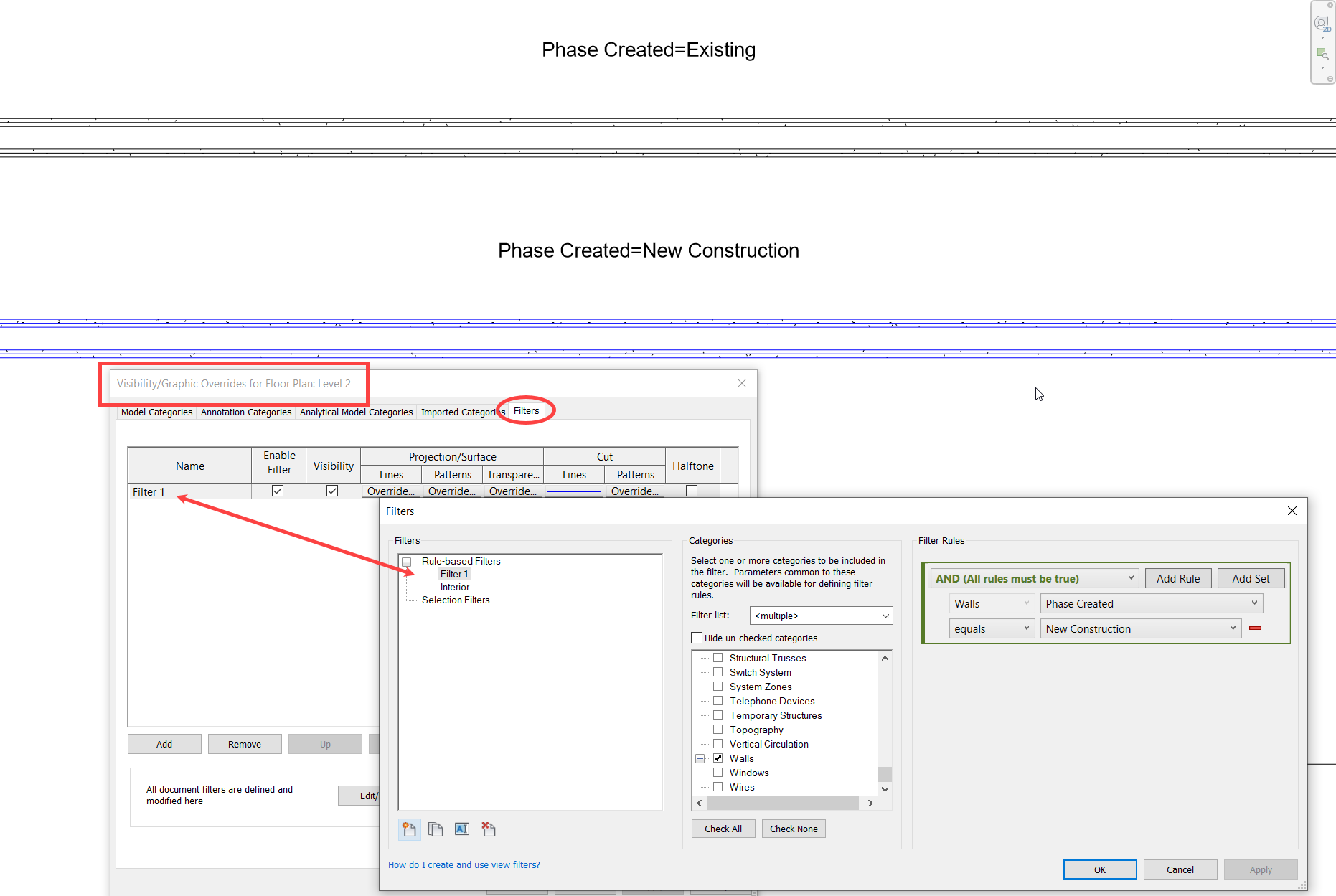This screenshot has width=1336, height=896.
Task: Rename Filter 1 using rename icon
Action: 461,829
